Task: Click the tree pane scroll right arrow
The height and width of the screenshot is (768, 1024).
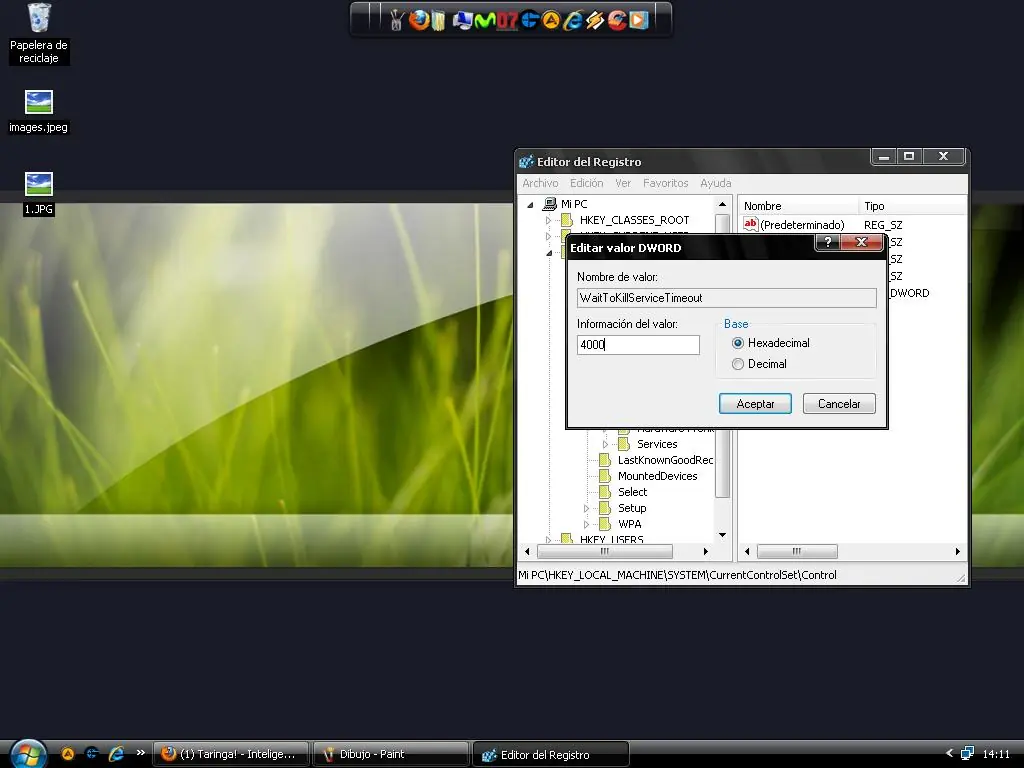Action: 705,551
